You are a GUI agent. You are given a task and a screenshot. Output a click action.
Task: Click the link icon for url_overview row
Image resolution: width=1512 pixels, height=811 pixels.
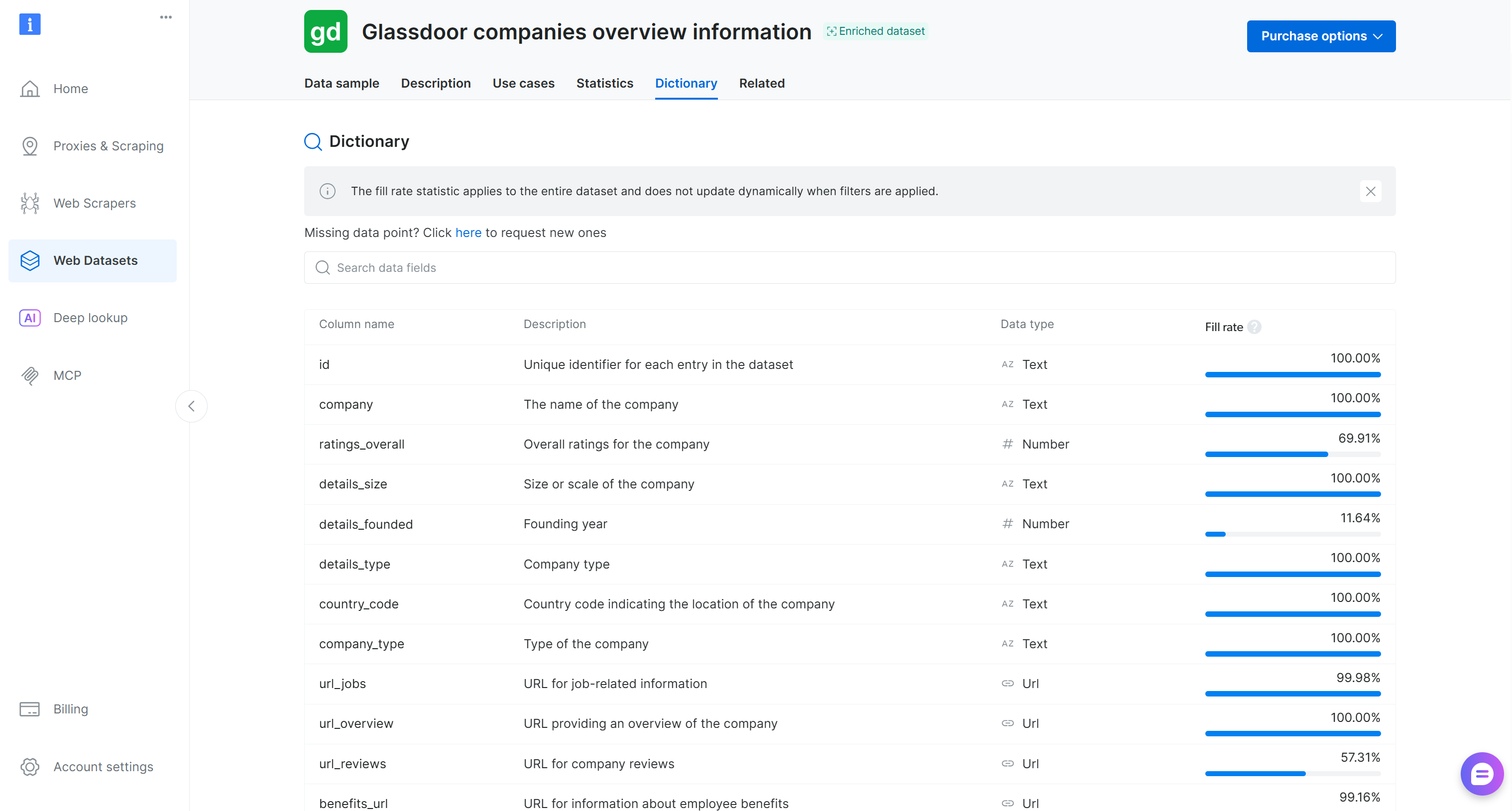1008,723
